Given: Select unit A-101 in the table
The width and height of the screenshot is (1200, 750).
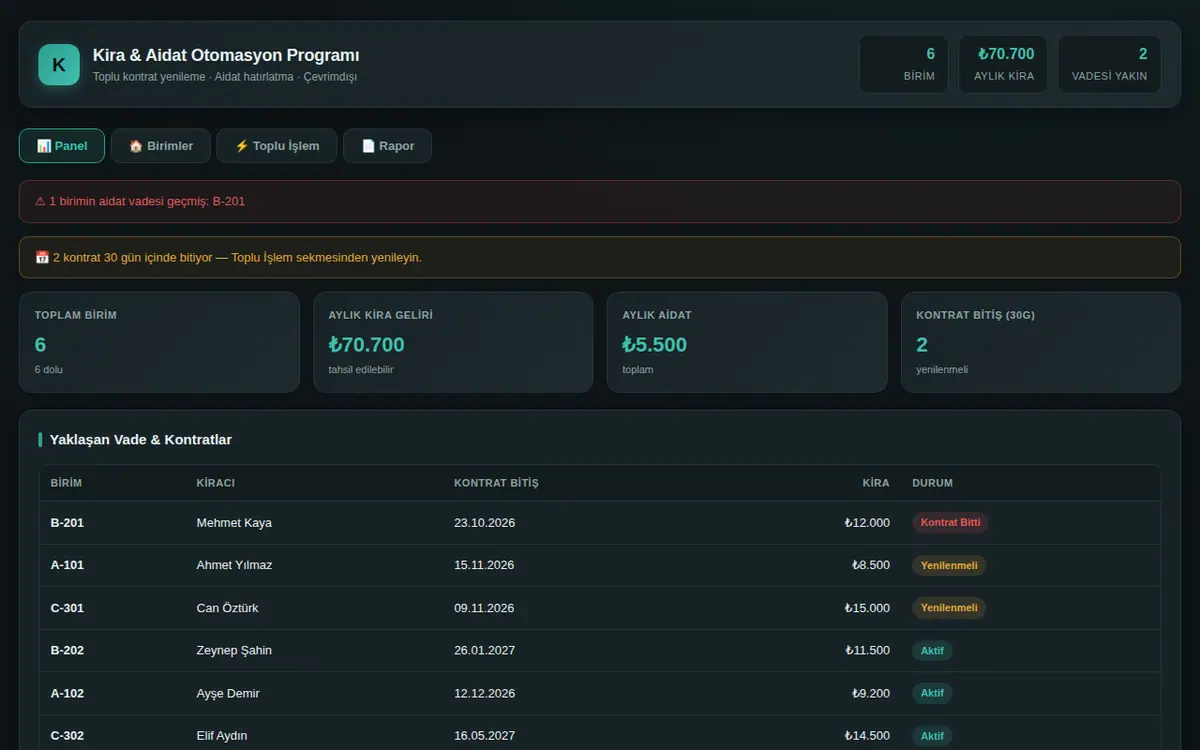Looking at the screenshot, I should pos(67,565).
